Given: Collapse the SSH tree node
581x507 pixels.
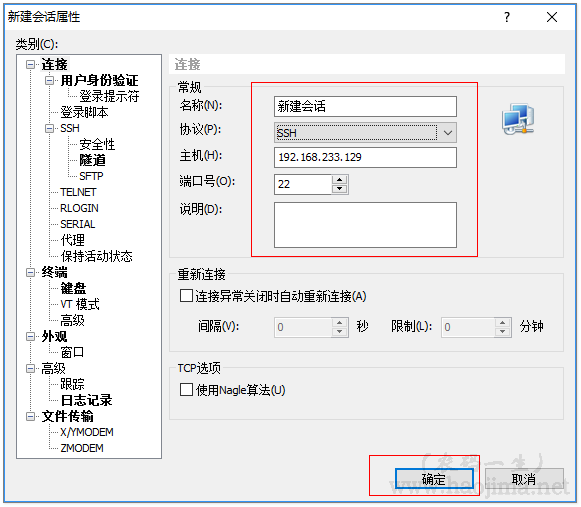Looking at the screenshot, I should pos(49,129).
